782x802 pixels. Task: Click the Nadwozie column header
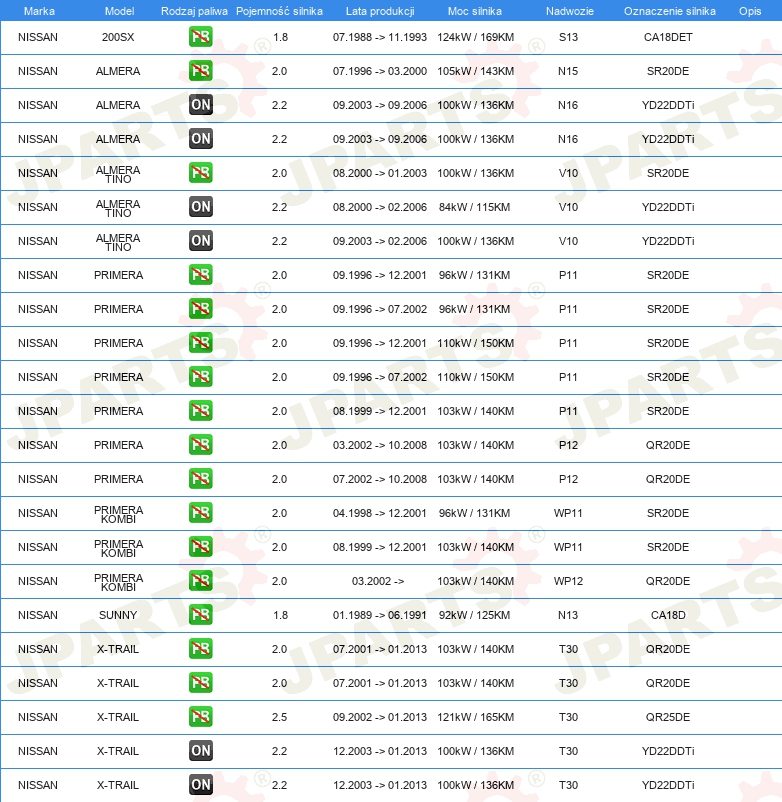570,11
